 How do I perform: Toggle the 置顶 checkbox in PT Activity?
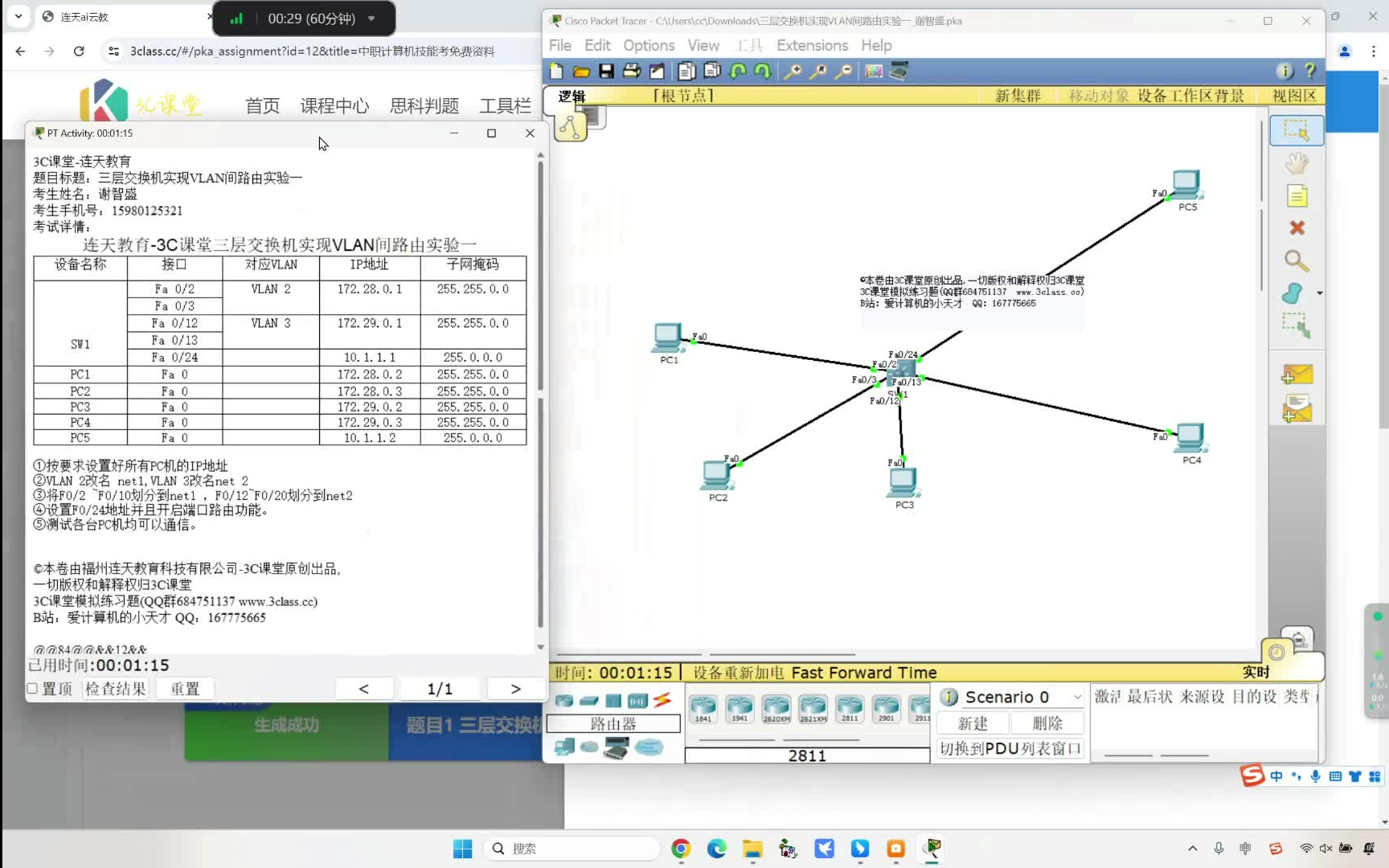coord(32,689)
